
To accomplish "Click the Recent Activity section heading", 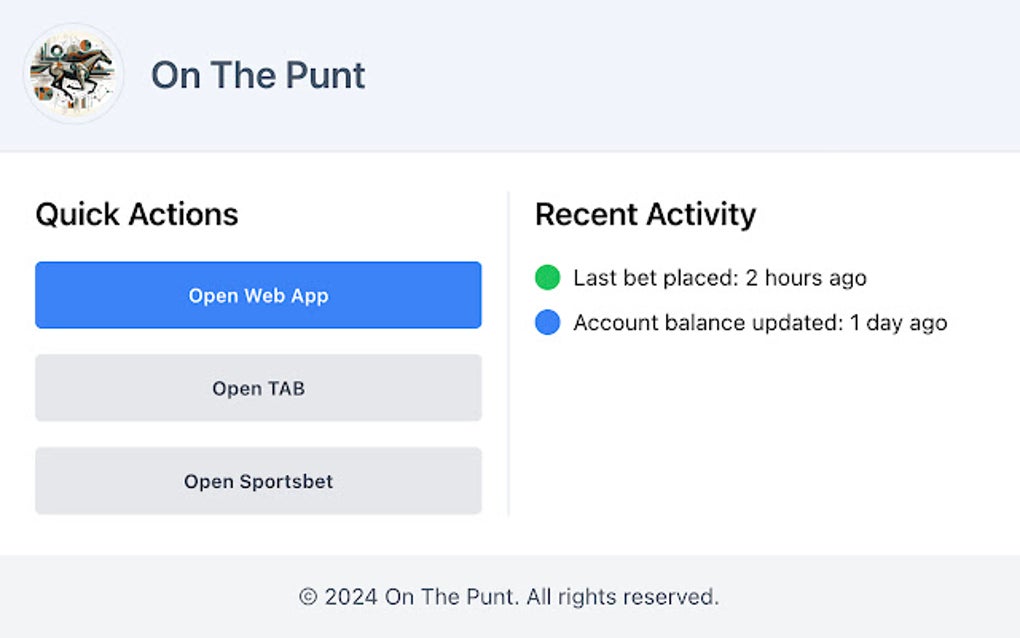I will click(645, 214).
